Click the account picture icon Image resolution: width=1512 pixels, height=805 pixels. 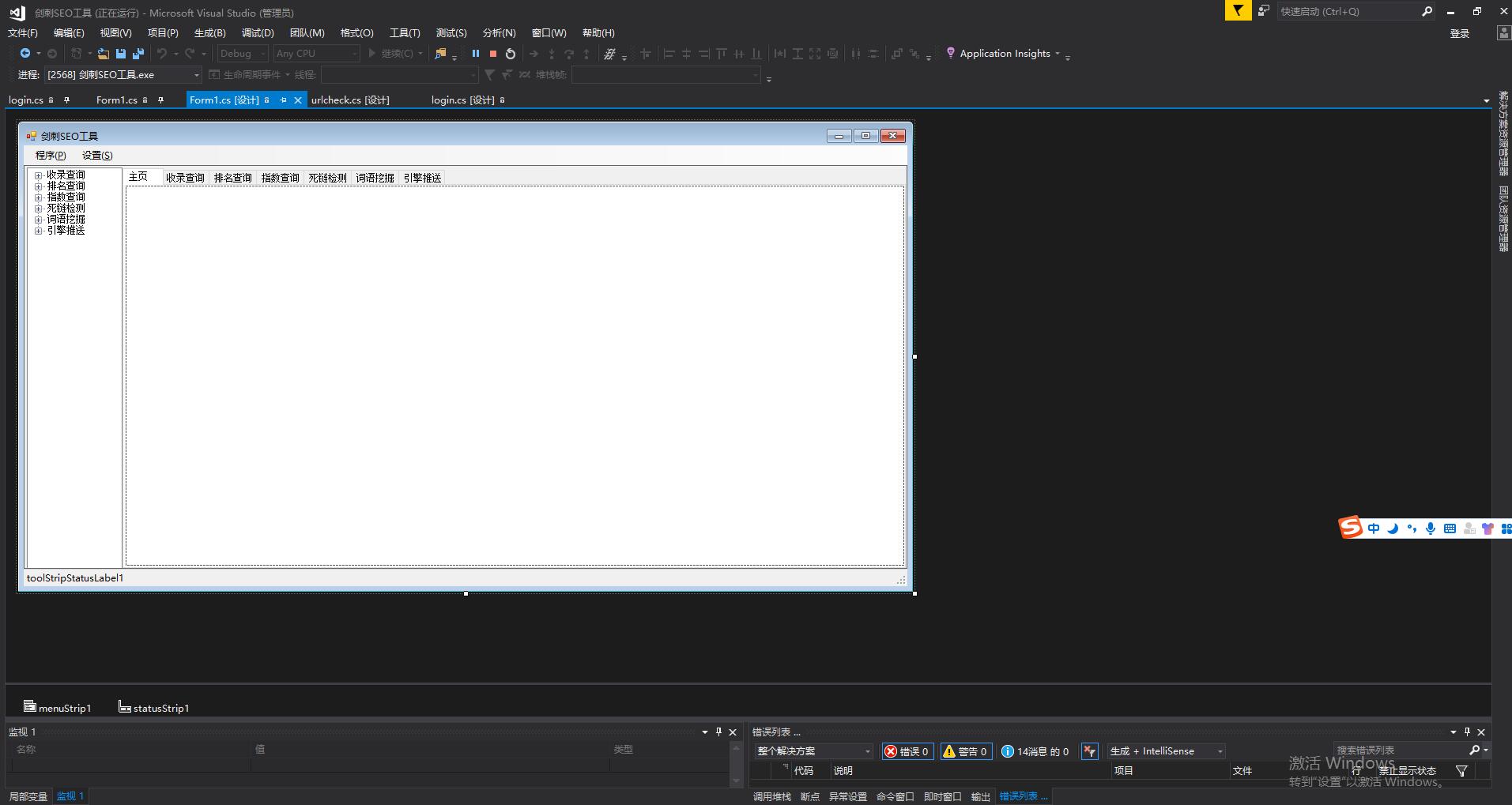[1504, 33]
